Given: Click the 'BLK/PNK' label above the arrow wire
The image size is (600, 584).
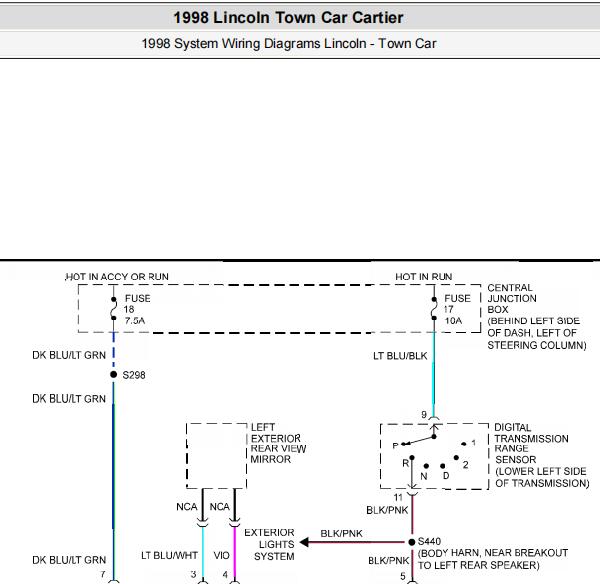Looking at the screenshot, I should coord(341,533).
